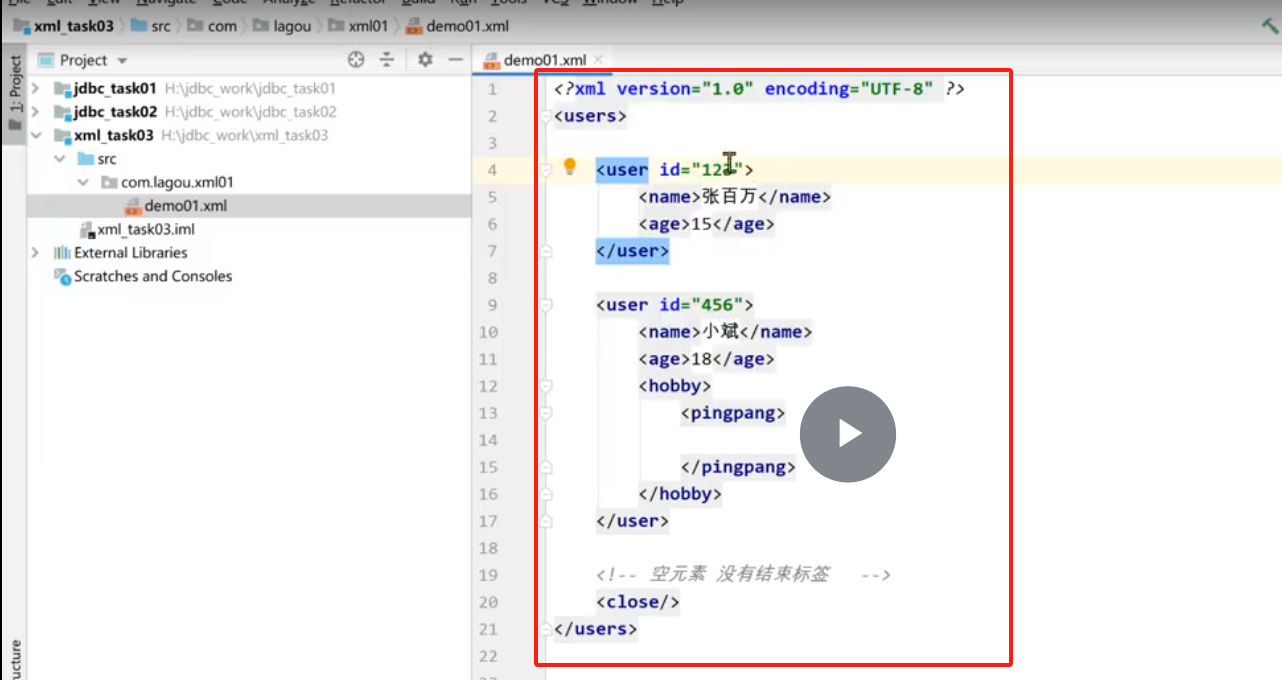Click the Collapse All icon in Project panel
The width and height of the screenshot is (1282, 680).
(x=386, y=60)
